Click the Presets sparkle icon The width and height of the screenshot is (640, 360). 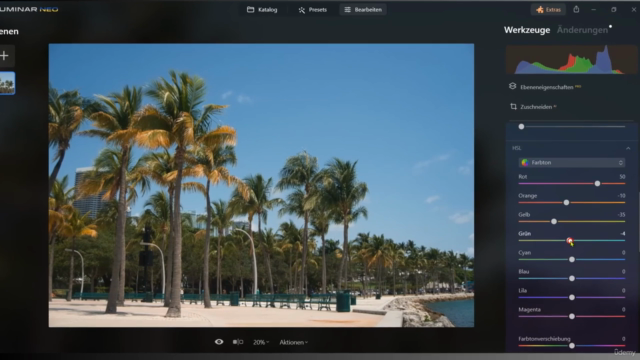(302, 10)
